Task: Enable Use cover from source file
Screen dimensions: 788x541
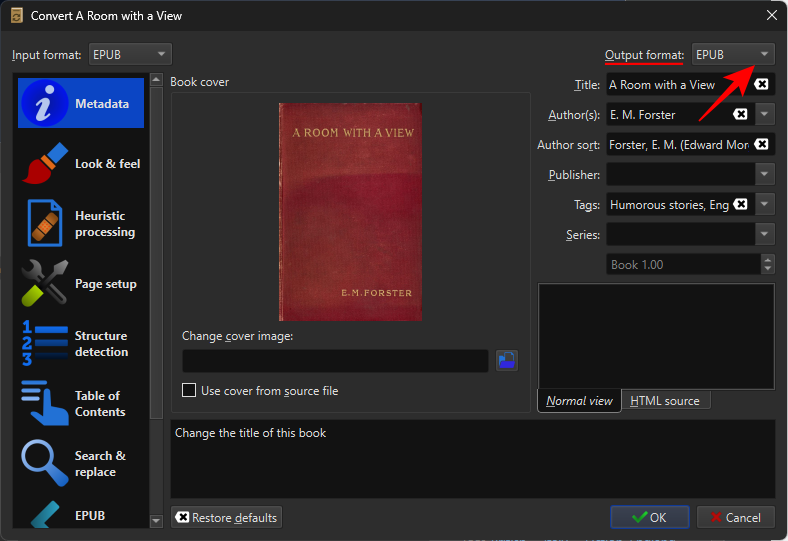Action: point(189,391)
